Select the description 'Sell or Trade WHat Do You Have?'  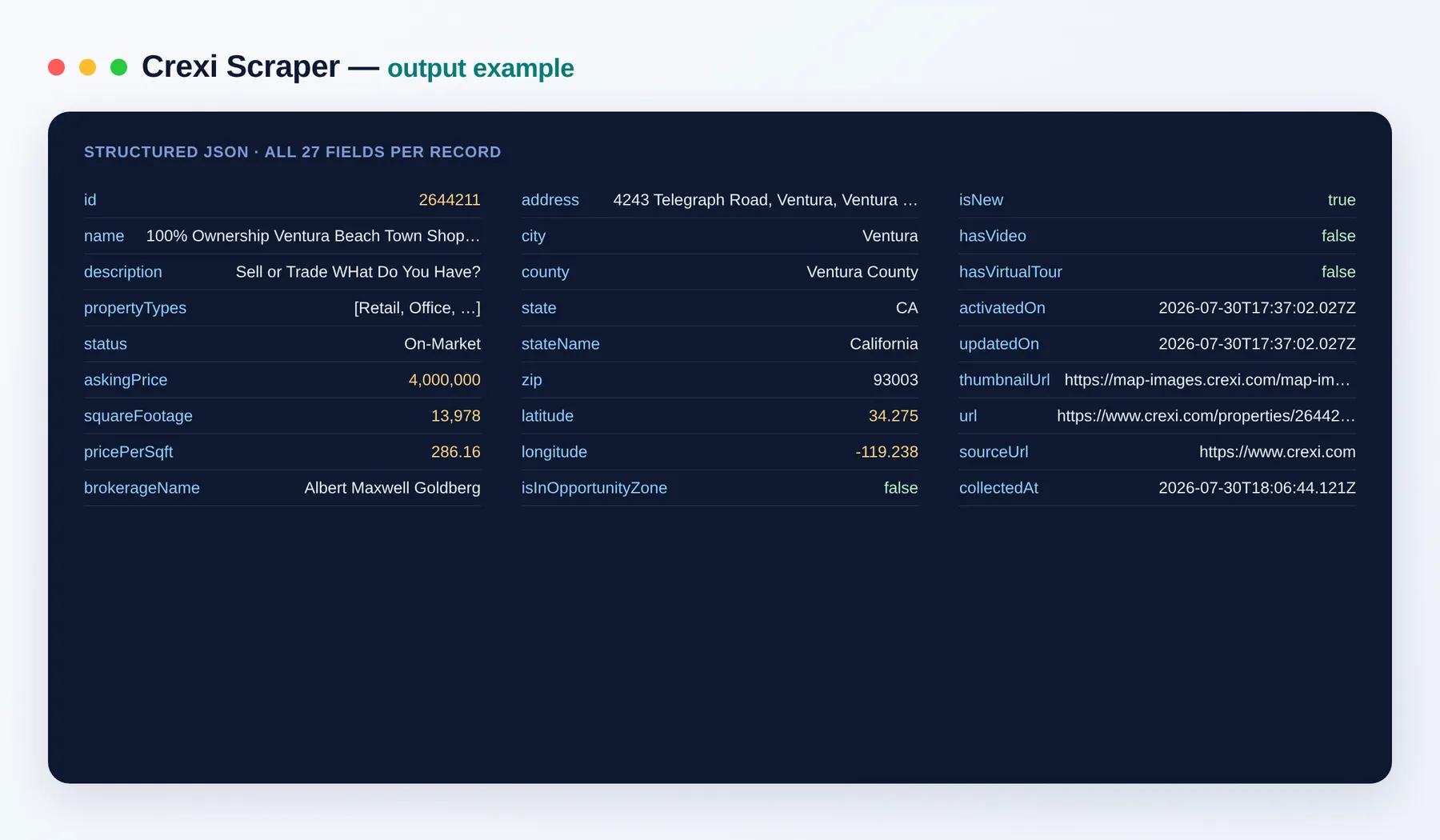(358, 272)
